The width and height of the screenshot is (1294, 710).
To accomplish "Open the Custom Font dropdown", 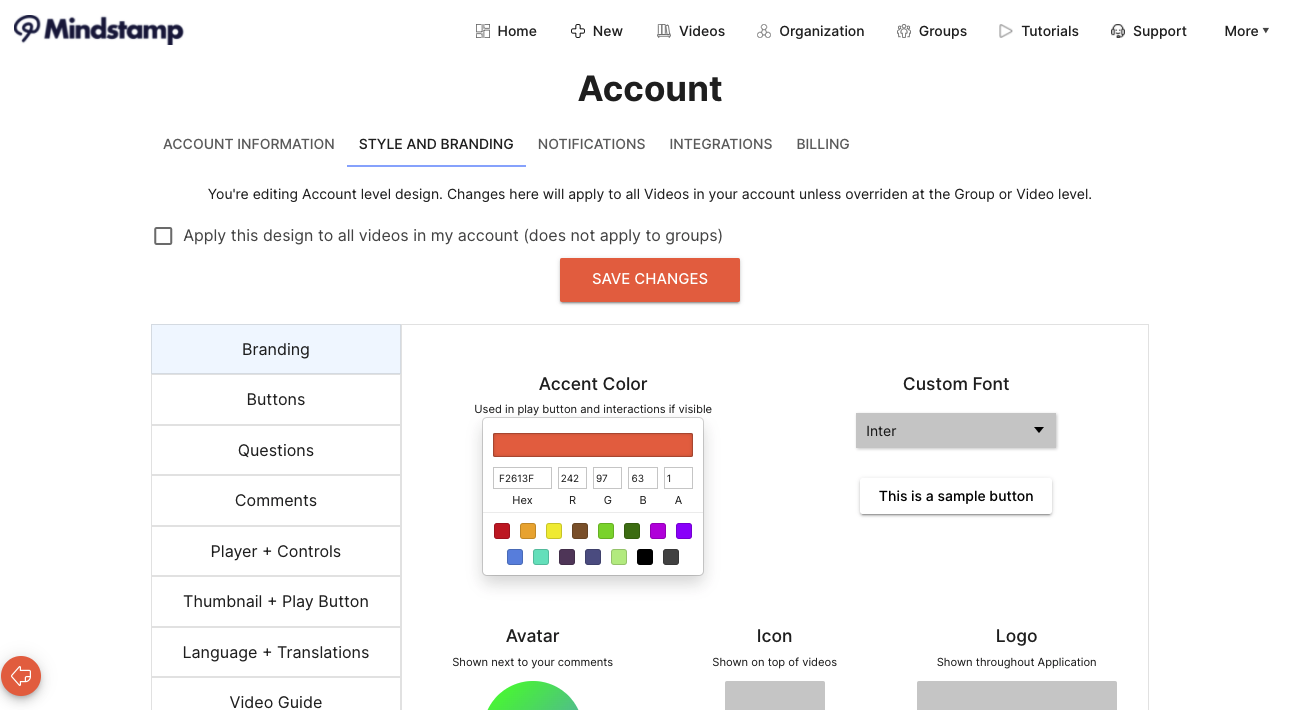I will tap(955, 430).
